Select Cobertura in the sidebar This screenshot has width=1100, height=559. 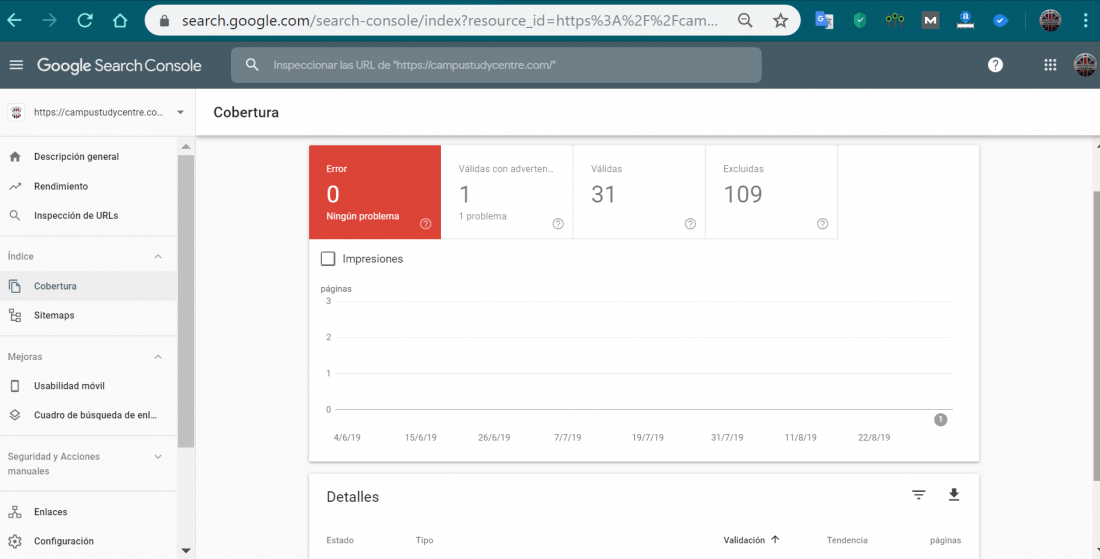tap(88, 286)
